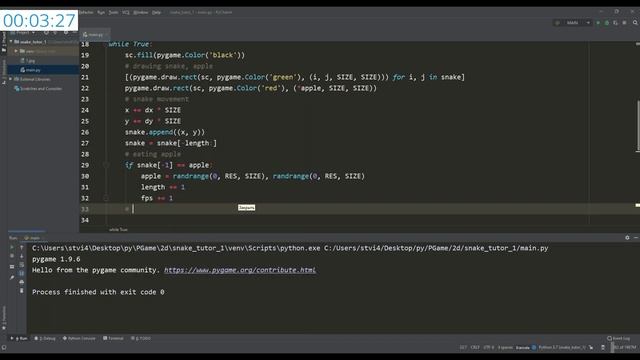The height and width of the screenshot is (360, 640).
Task: Select main.py in project tree
Action: [33, 70]
